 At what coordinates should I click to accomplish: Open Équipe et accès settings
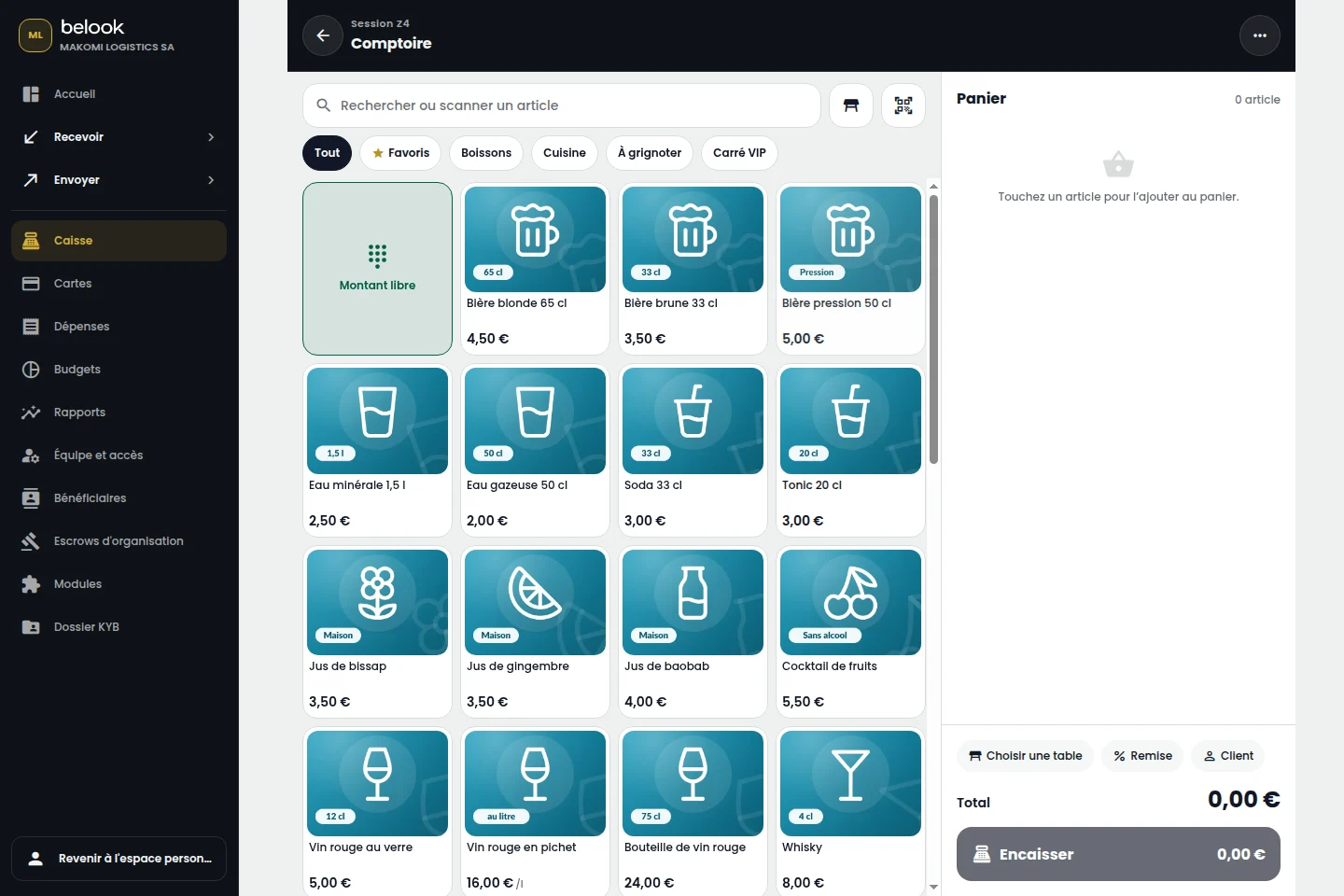point(119,455)
